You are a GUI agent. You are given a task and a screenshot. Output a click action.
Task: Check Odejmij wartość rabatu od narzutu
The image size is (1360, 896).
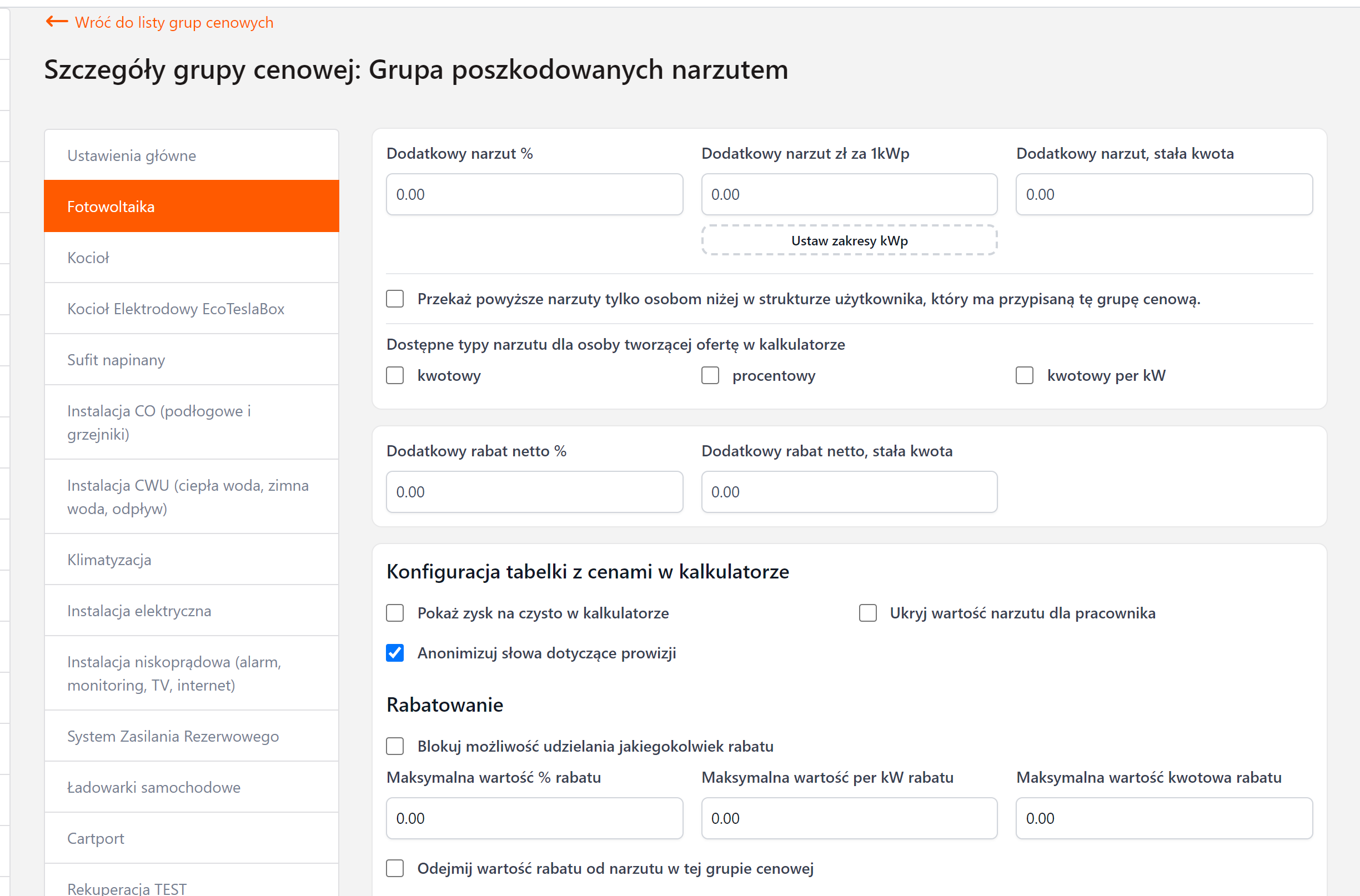[395, 868]
